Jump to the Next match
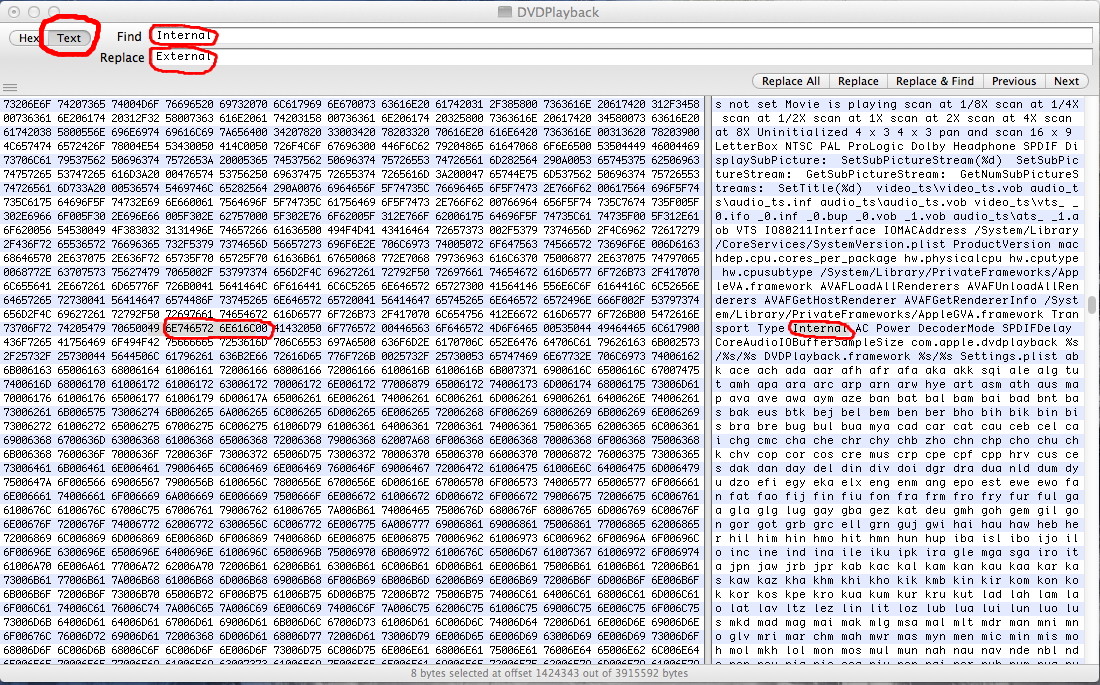 click(1066, 81)
